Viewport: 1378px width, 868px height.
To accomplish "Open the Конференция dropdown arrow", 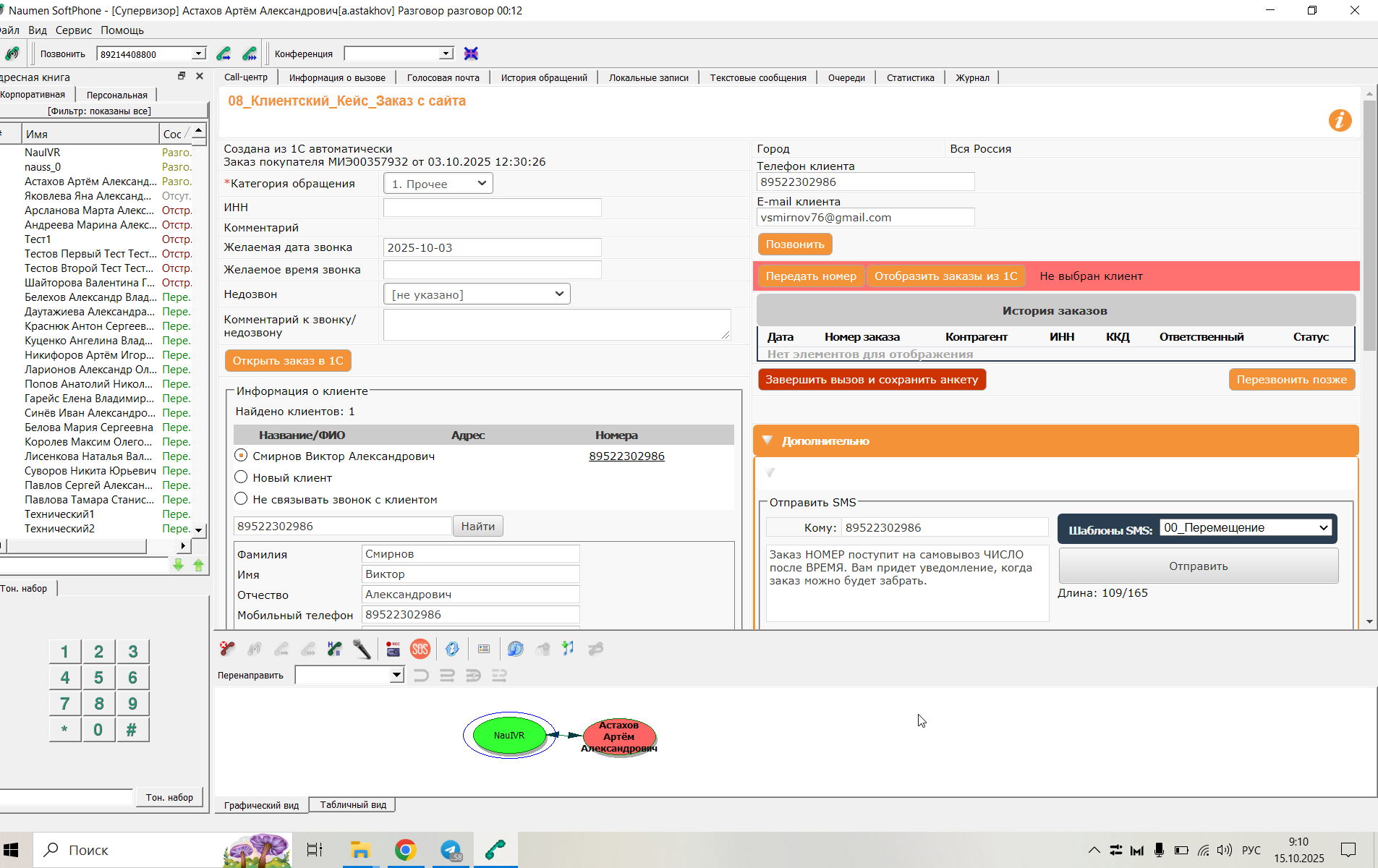I will 446,54.
